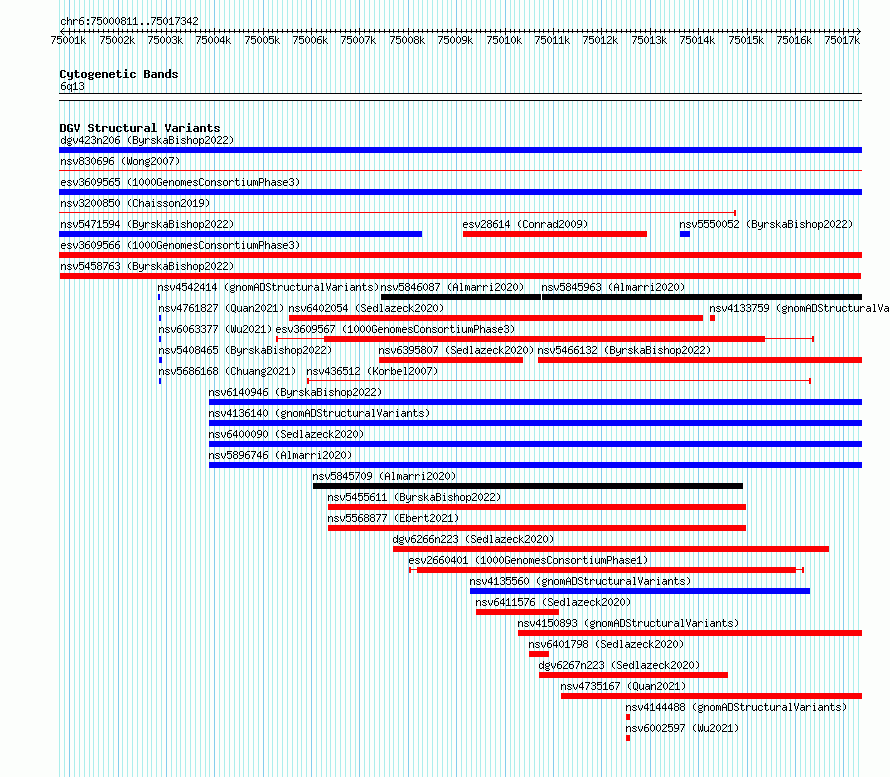Viewport: 890px width, 777px height.
Task: Open esv2660401 1000 Genomes Phase1 label
Action: [x=528, y=560]
